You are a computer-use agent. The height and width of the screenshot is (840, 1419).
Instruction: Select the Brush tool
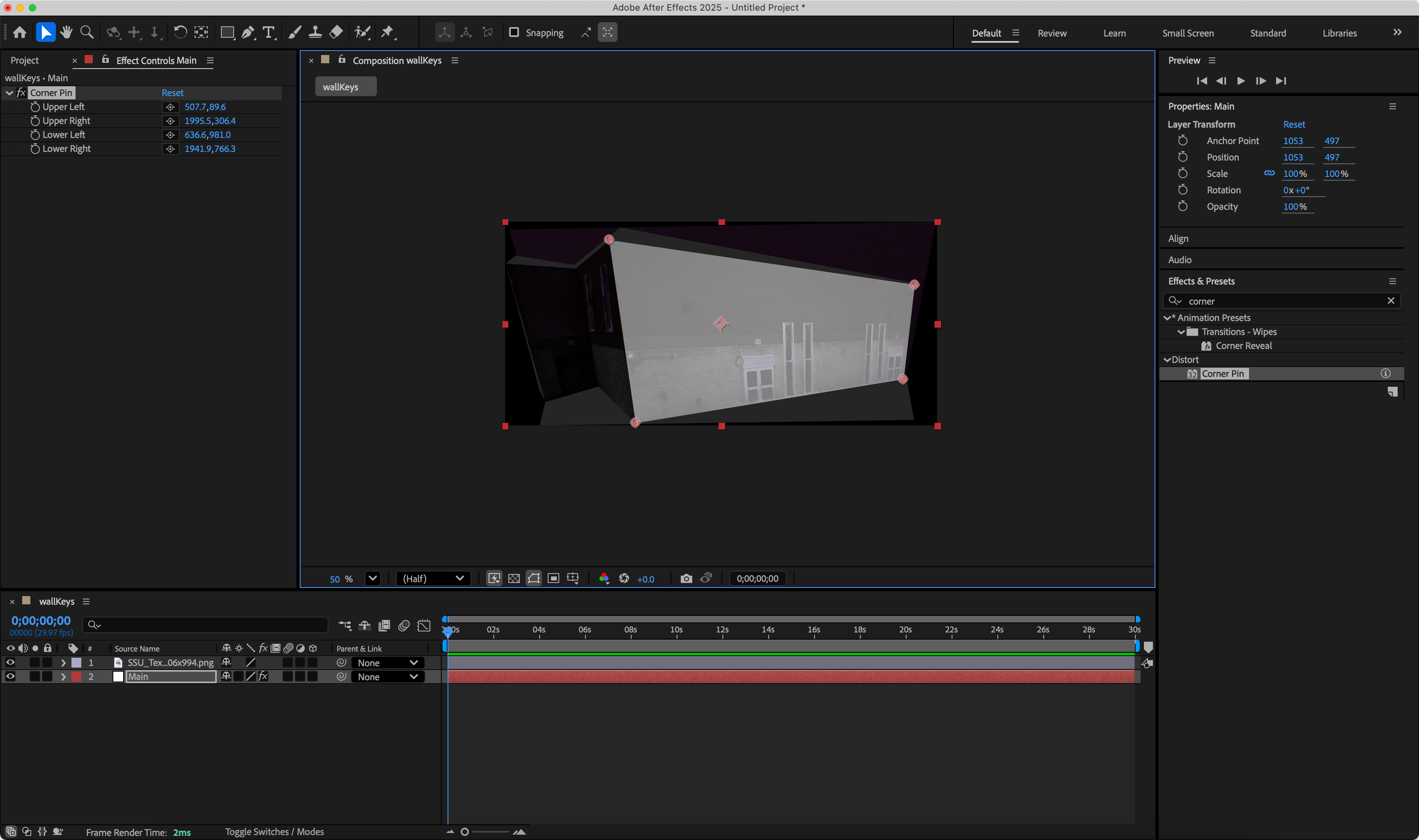point(294,32)
